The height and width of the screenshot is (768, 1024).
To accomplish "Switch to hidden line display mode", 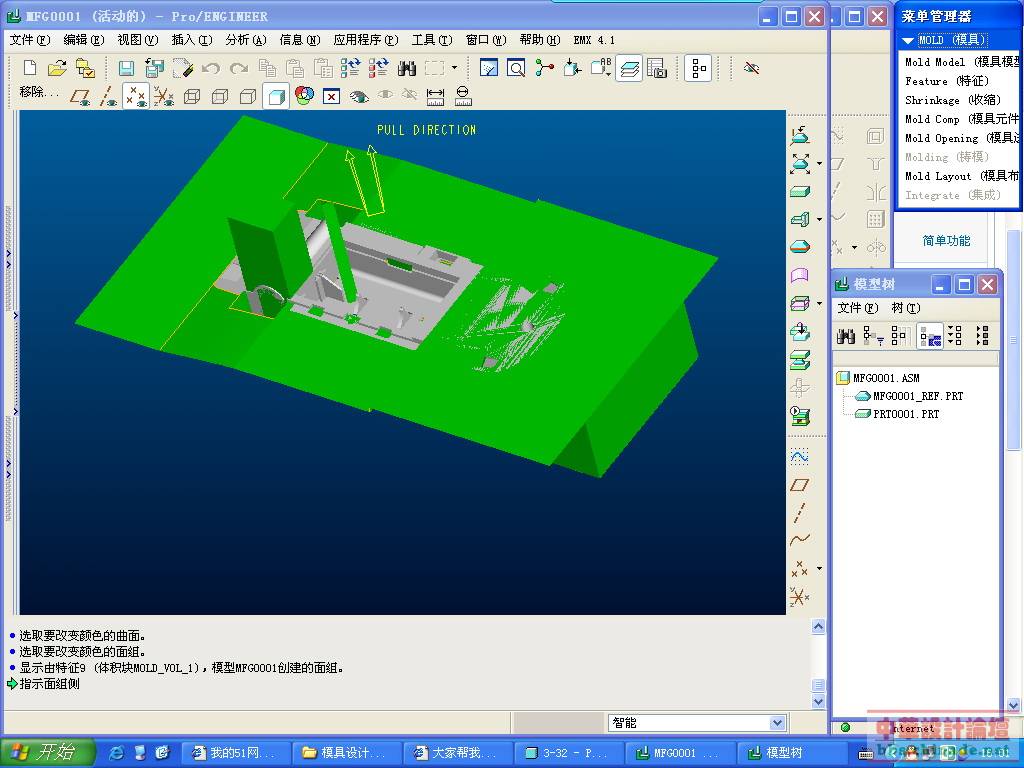I will pyautogui.click(x=220, y=97).
